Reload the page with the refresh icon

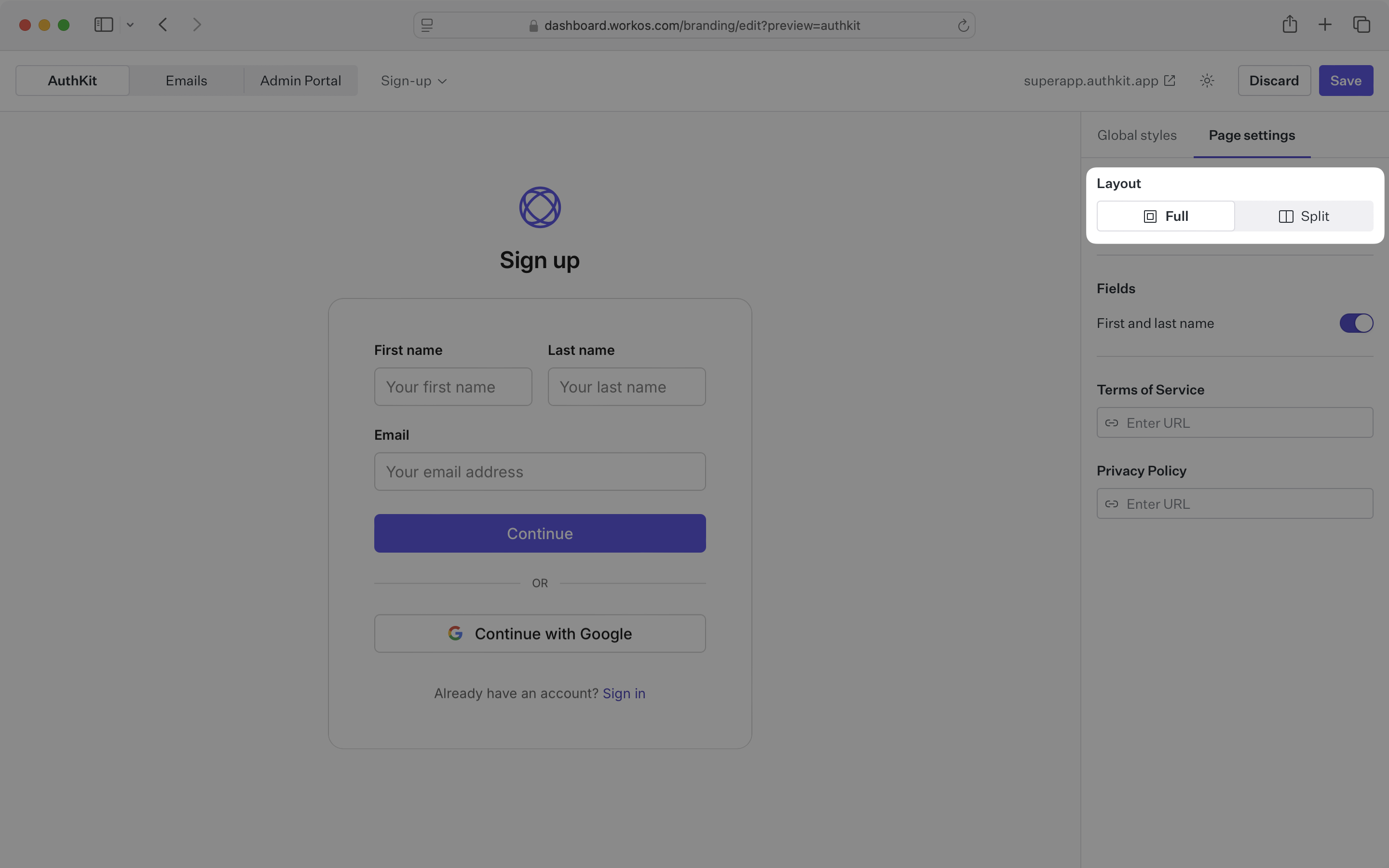coord(963,25)
